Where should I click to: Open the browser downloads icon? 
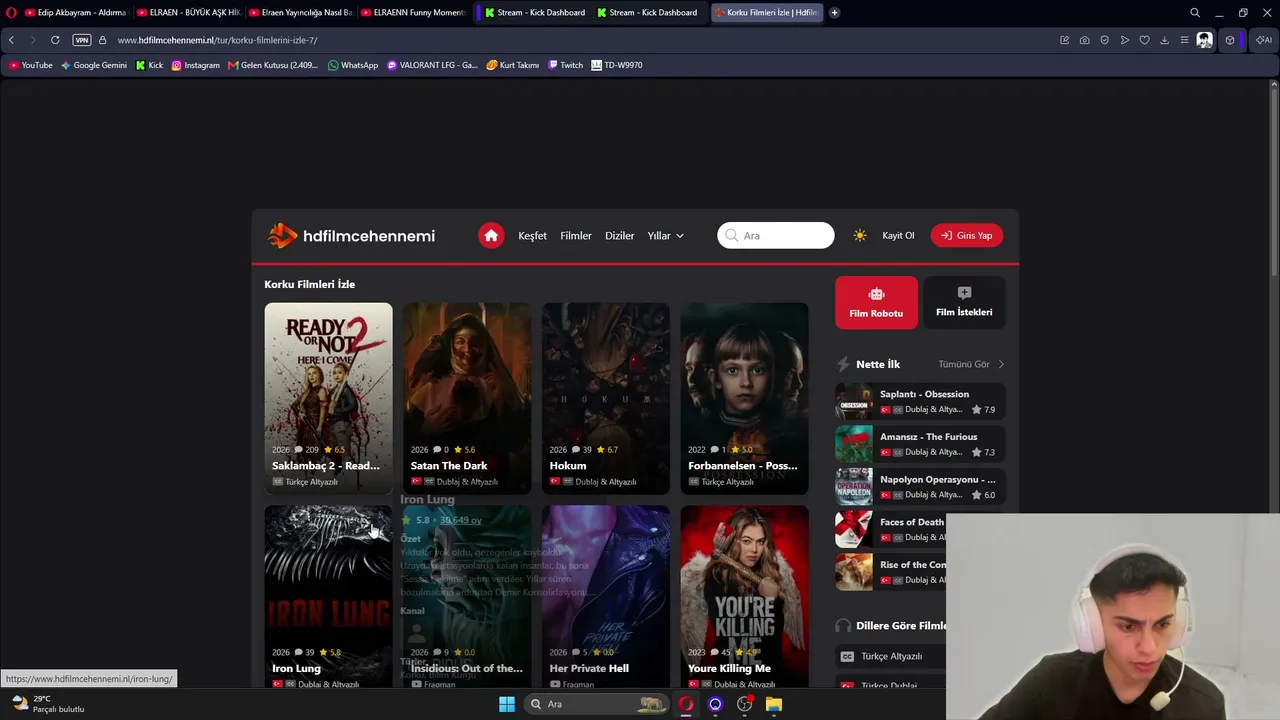point(1164,40)
